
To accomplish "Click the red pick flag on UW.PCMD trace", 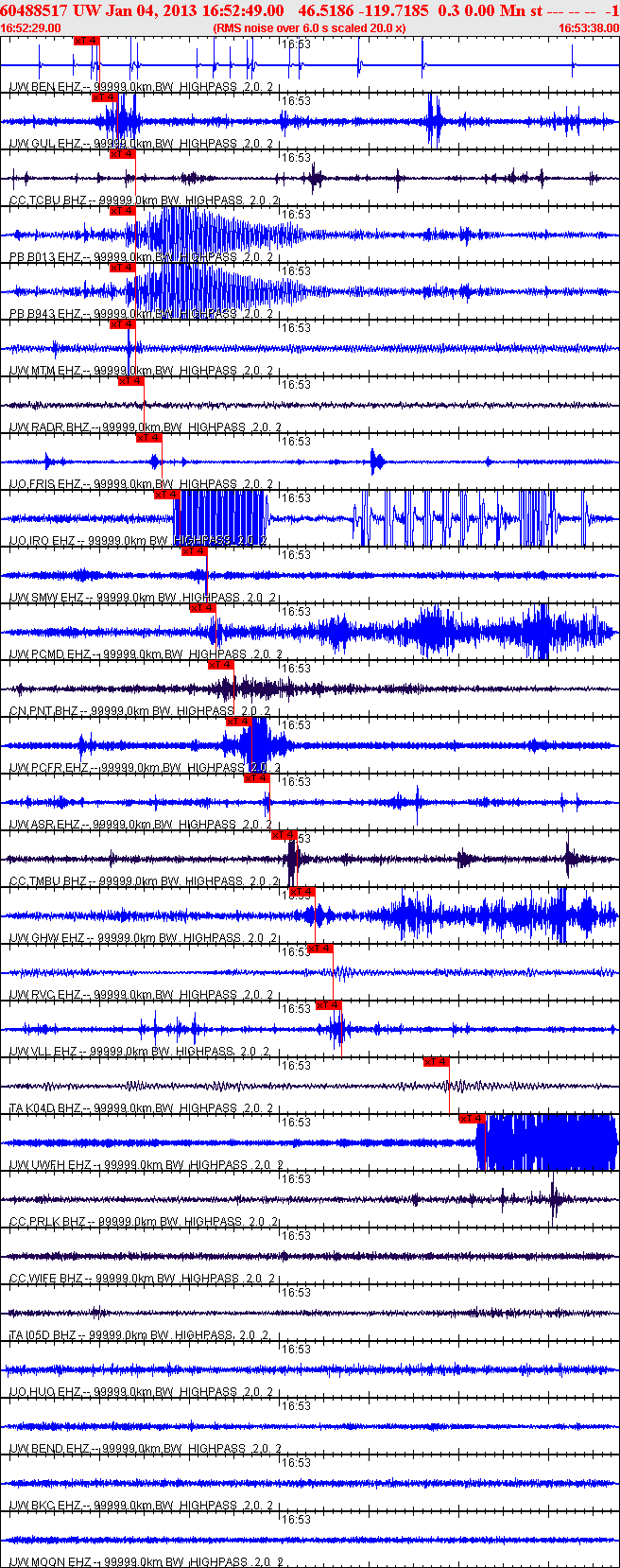I will tap(202, 608).
